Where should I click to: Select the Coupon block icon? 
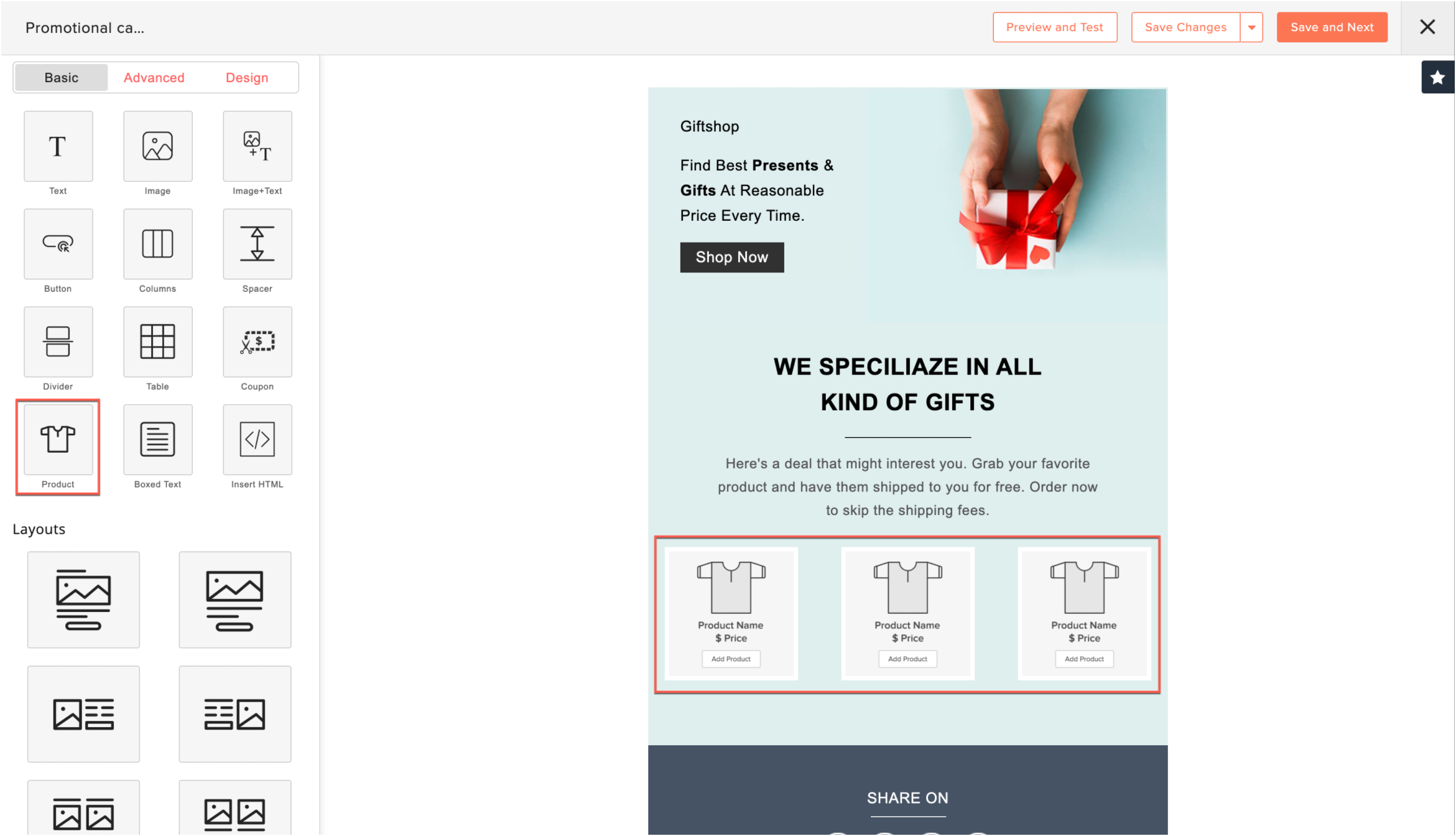pyautogui.click(x=257, y=341)
